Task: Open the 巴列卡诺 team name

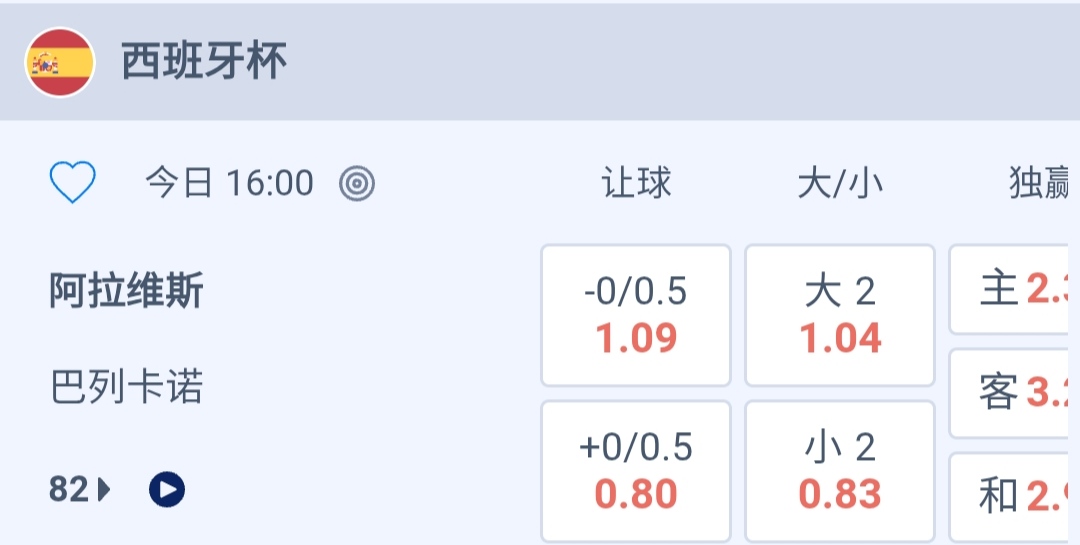Action: click(x=127, y=387)
